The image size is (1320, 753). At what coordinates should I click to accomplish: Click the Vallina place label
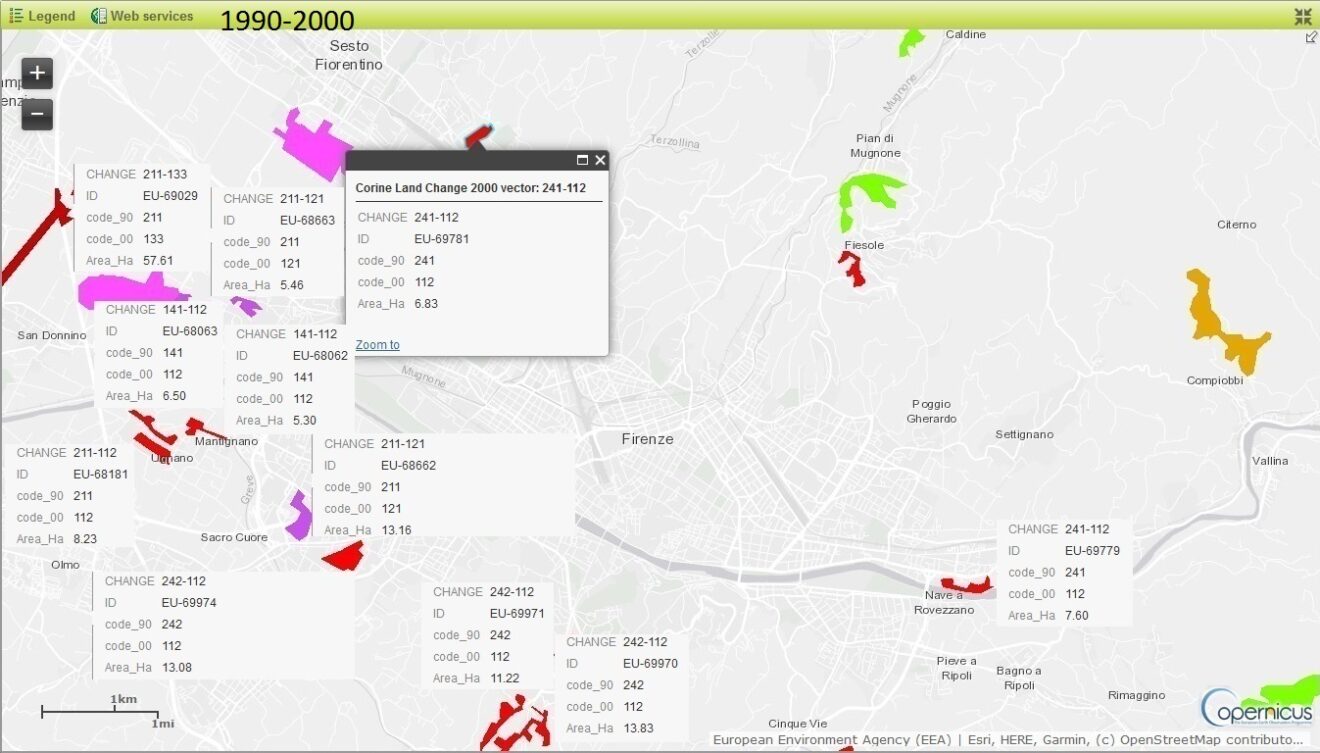click(x=1270, y=461)
